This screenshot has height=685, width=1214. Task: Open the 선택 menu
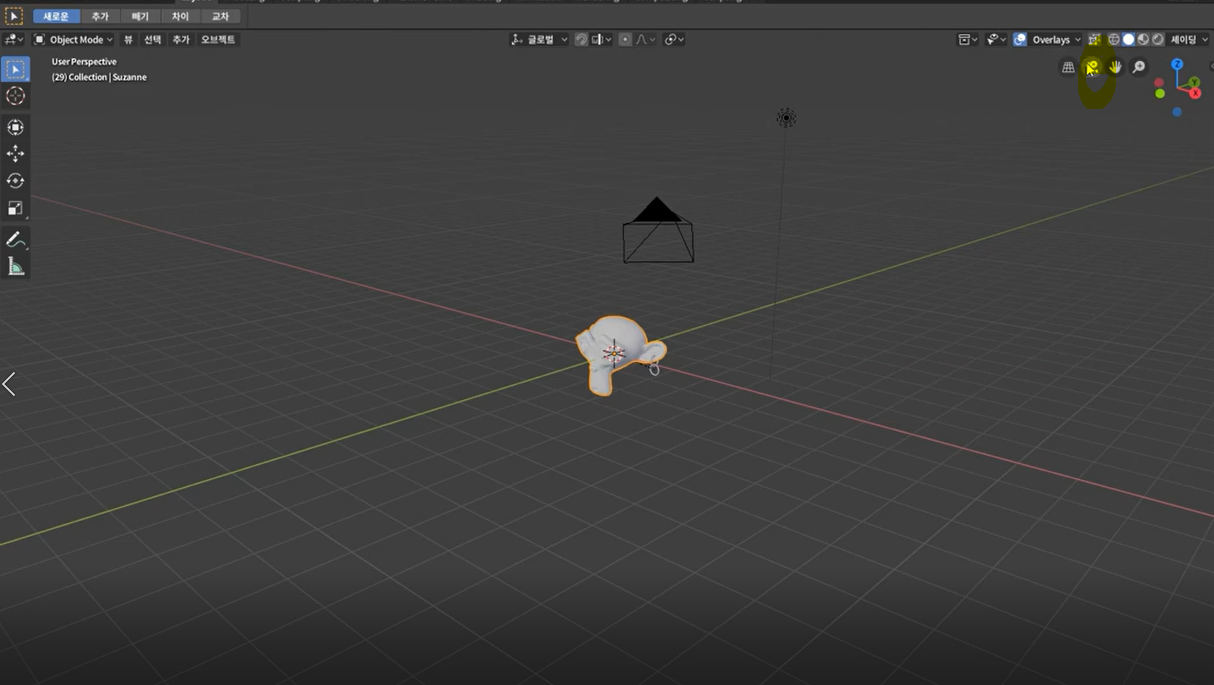click(152, 40)
